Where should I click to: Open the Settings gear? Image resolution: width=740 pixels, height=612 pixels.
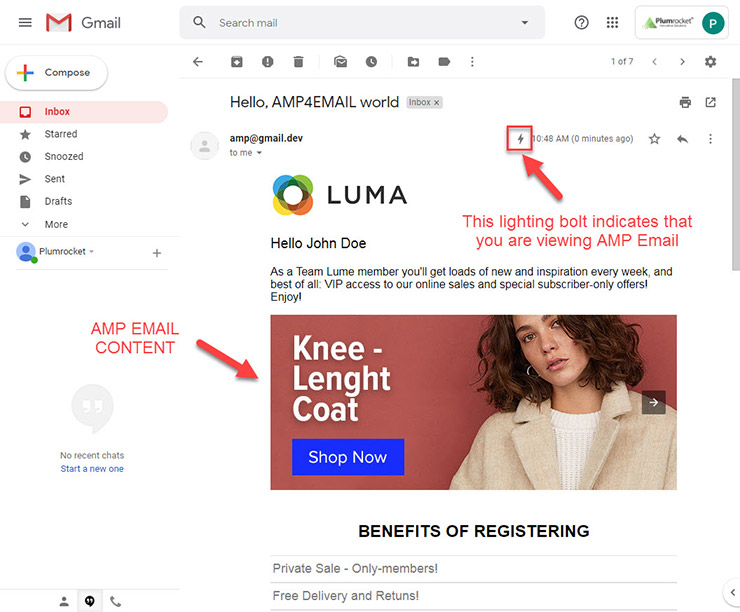(x=710, y=62)
